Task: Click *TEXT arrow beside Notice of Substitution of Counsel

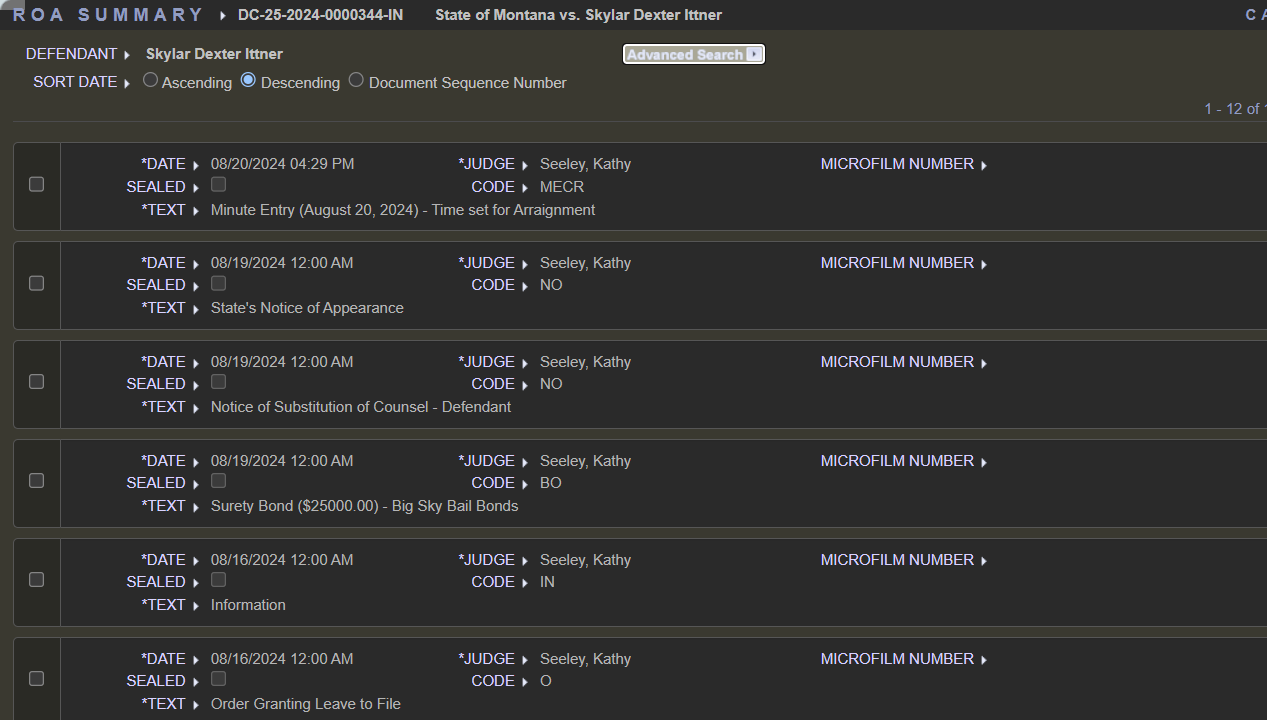Action: [196, 408]
